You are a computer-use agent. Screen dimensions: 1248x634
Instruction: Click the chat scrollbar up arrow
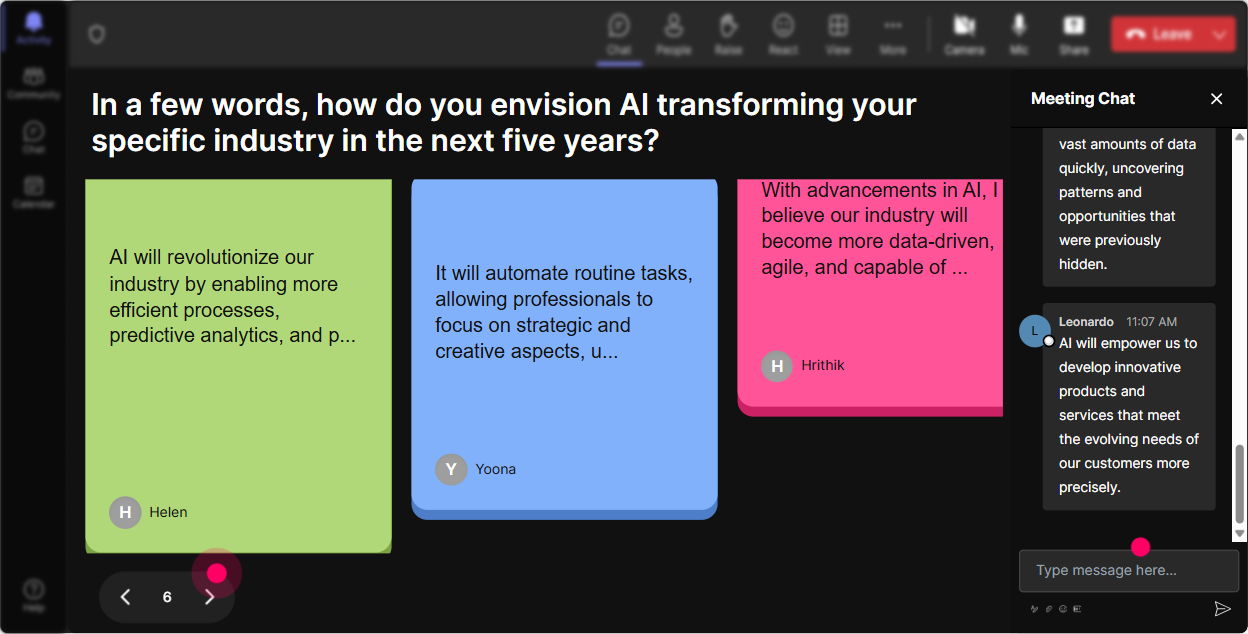pyautogui.click(x=1240, y=136)
